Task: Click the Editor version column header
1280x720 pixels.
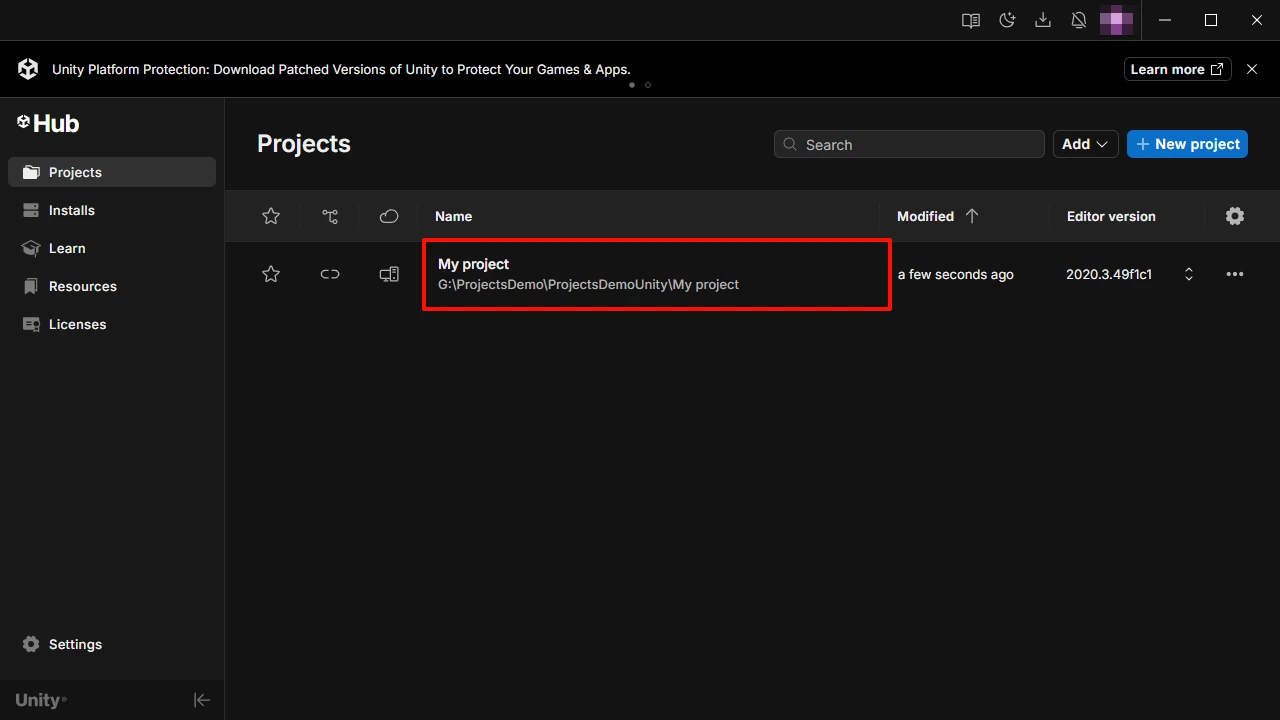Action: coord(1111,216)
